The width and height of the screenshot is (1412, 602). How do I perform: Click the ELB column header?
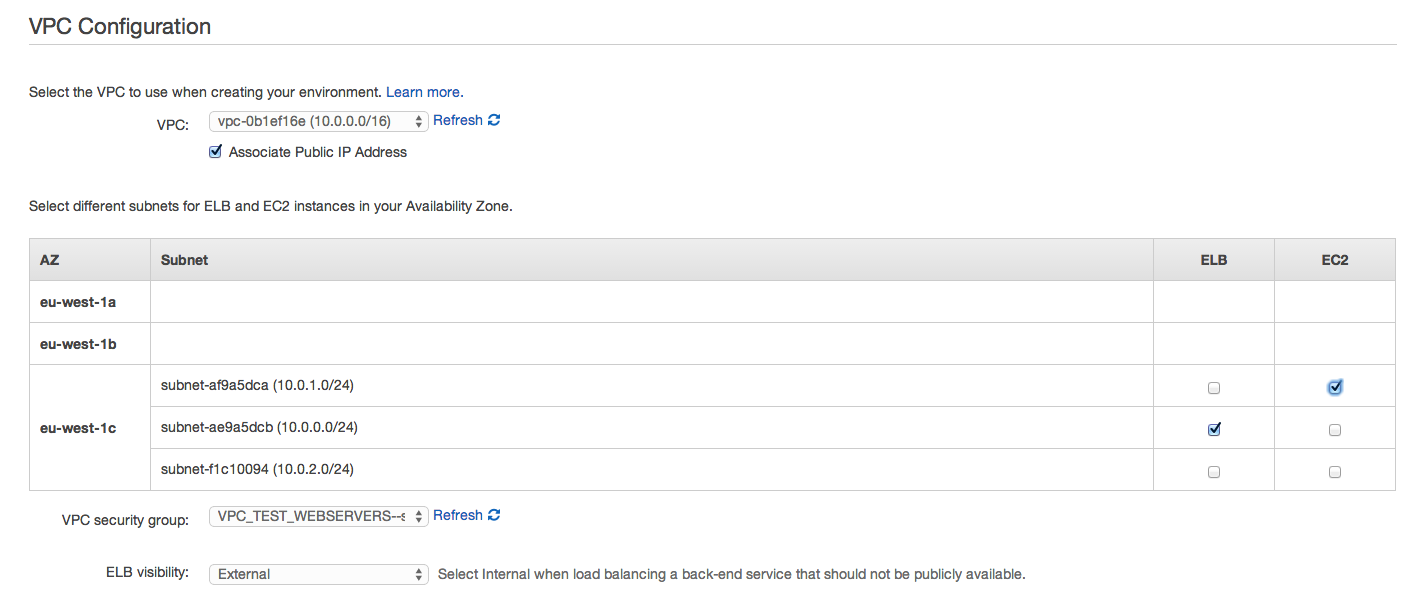1214,260
